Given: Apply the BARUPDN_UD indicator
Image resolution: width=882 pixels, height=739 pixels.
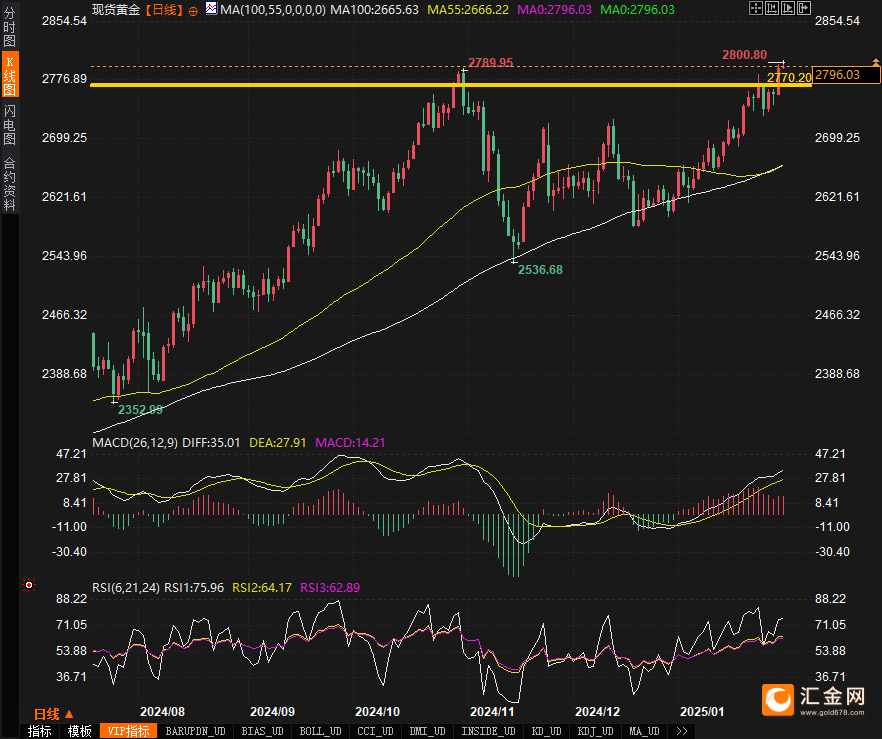Looking at the screenshot, I should (x=195, y=731).
